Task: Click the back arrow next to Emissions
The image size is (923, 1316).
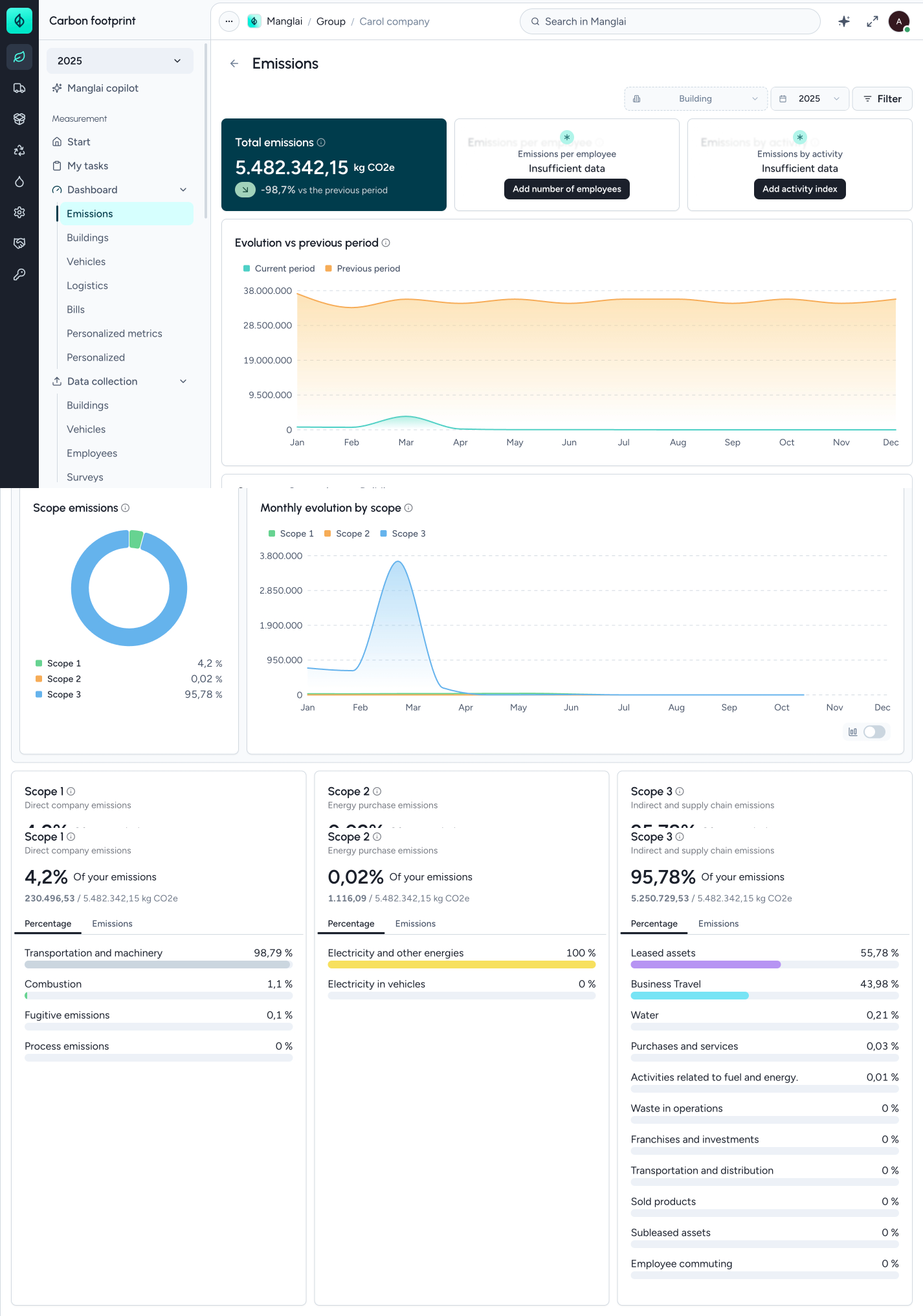Action: click(234, 63)
